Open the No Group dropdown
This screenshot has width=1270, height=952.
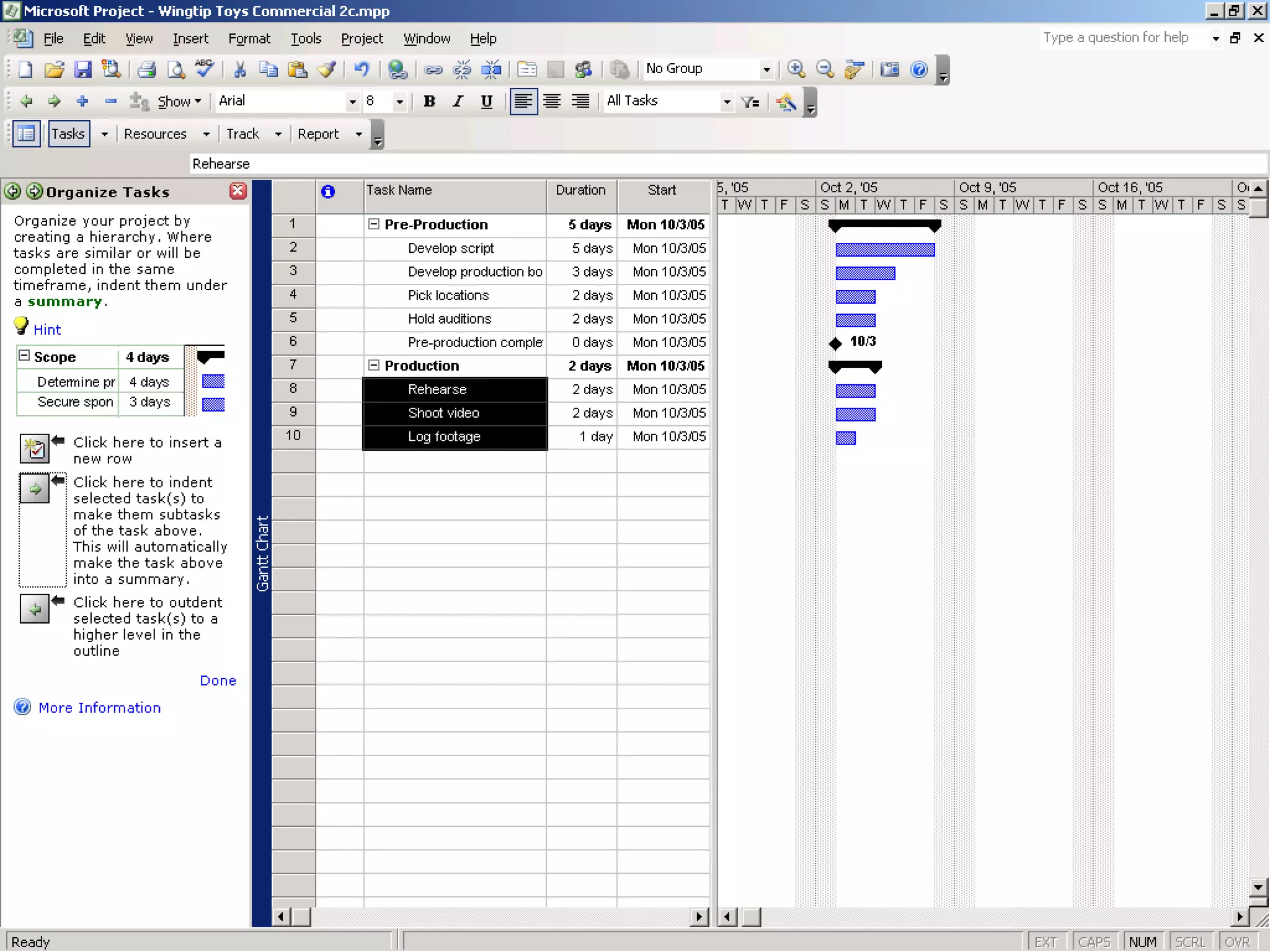point(766,69)
